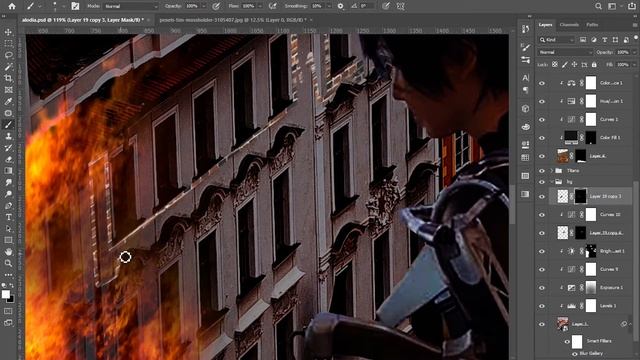Image resolution: width=640 pixels, height=360 pixels.
Task: Click the layer Fill value field
Action: click(x=622, y=65)
